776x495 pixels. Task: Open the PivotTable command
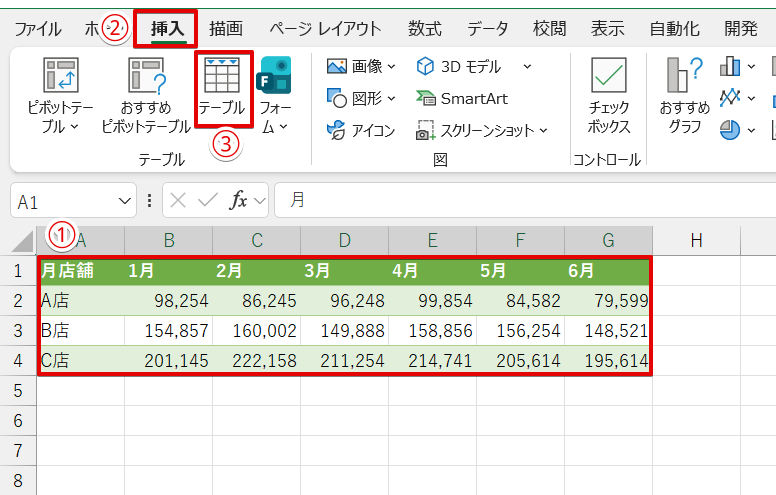60,94
